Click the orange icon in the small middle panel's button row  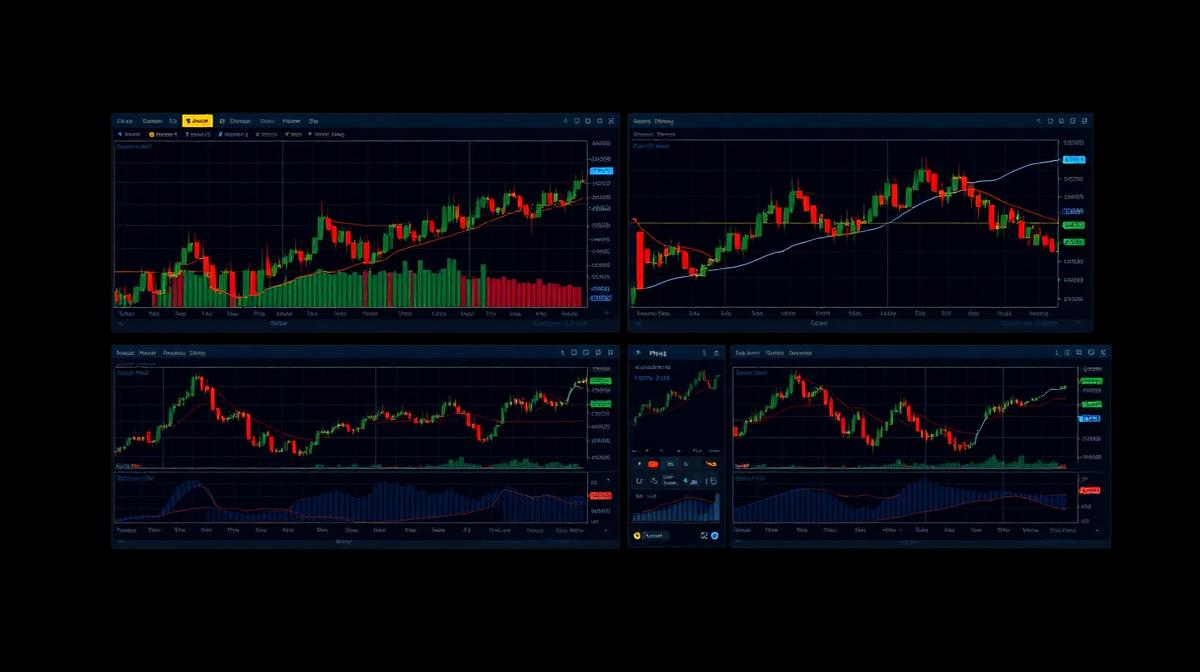712,463
